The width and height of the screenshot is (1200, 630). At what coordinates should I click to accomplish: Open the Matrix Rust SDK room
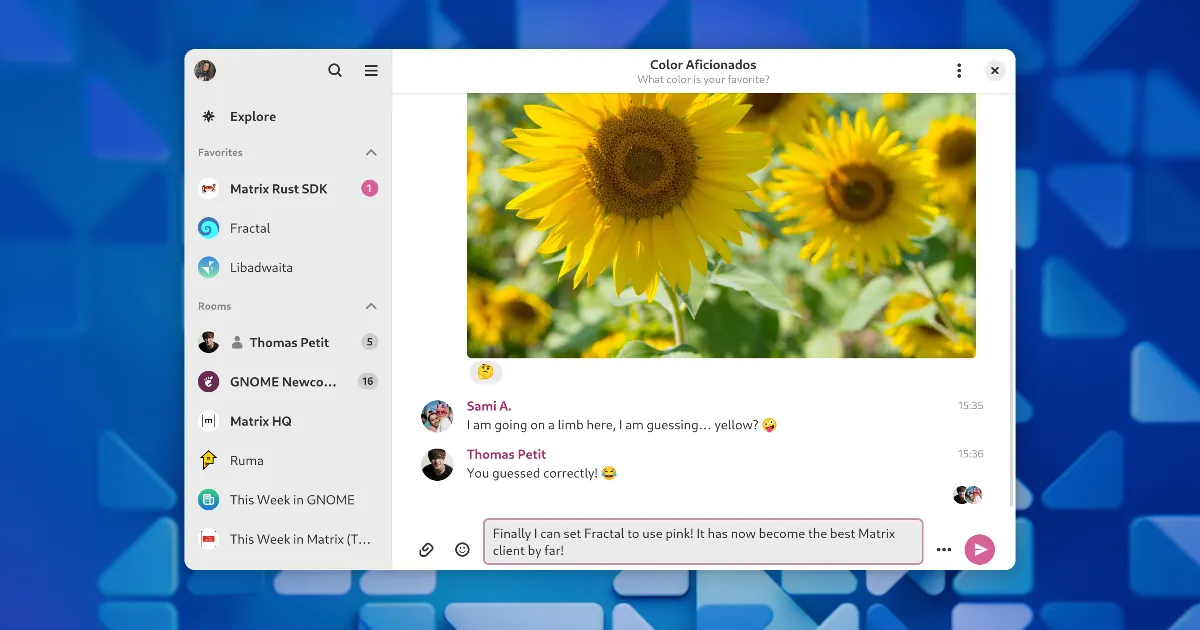[278, 189]
